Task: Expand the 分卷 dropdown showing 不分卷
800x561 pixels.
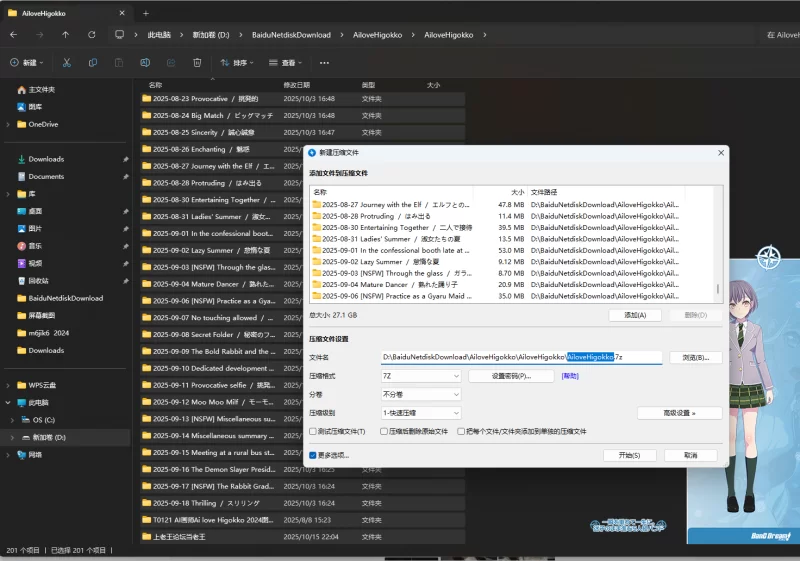Action: 420,394
